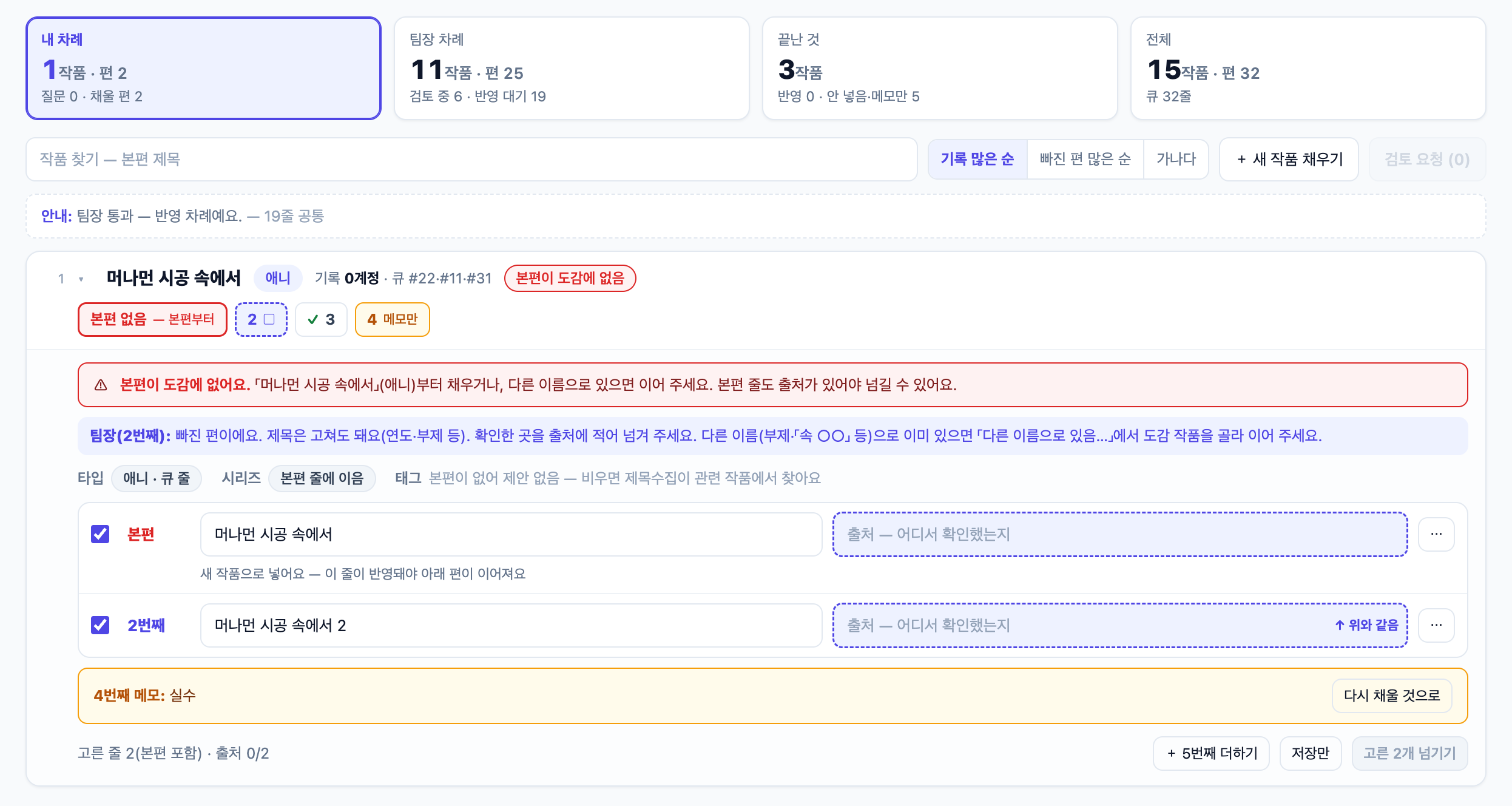Screen dimensions: 1512x806
Task: Select the 4 메모만 chip
Action: (392, 319)
